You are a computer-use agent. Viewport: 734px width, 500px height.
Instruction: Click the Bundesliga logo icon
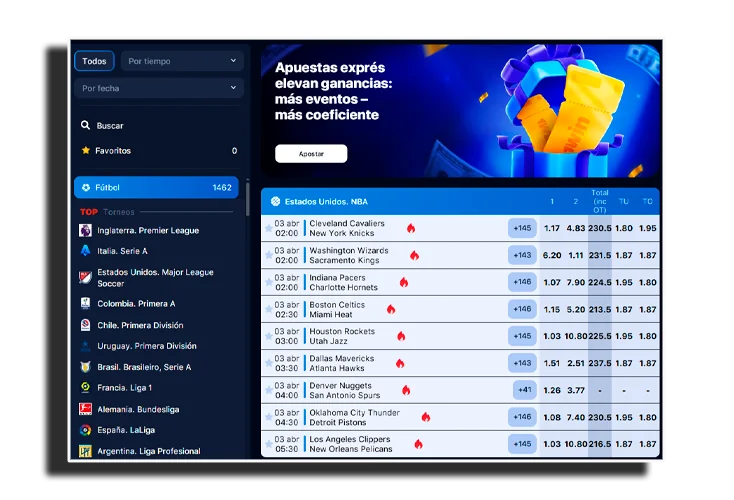point(85,409)
